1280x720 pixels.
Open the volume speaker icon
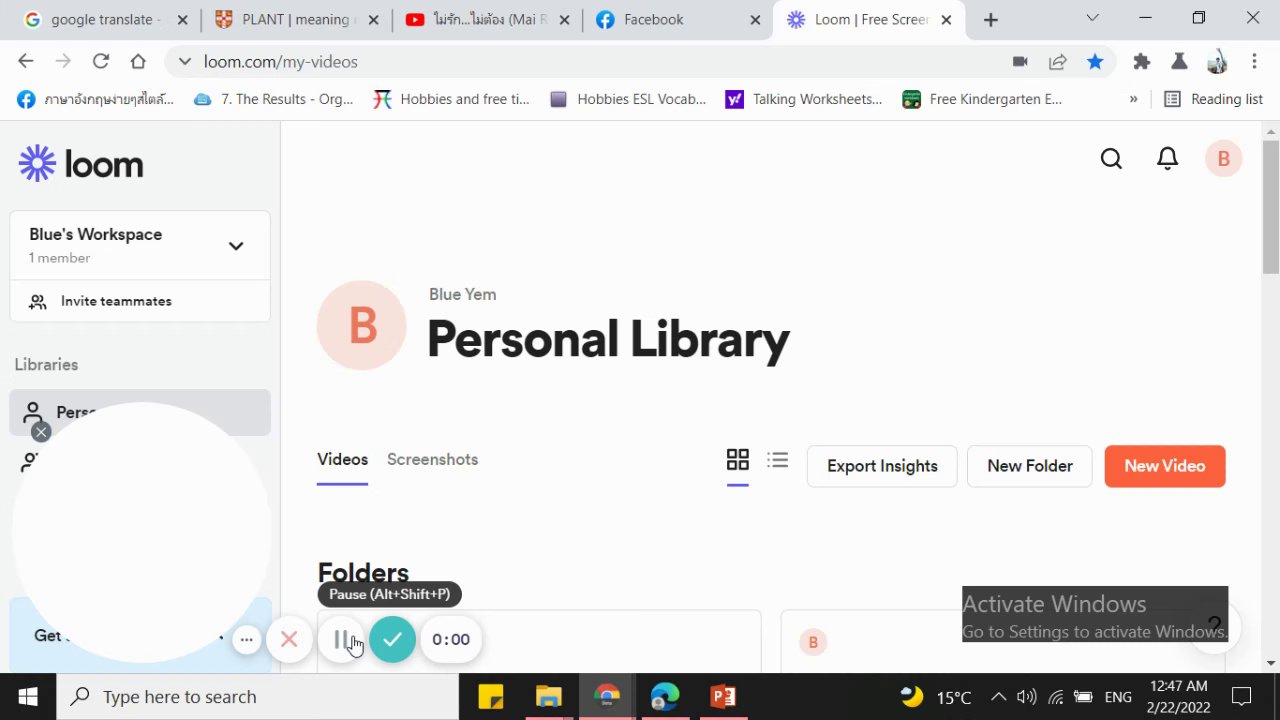pos(1026,697)
